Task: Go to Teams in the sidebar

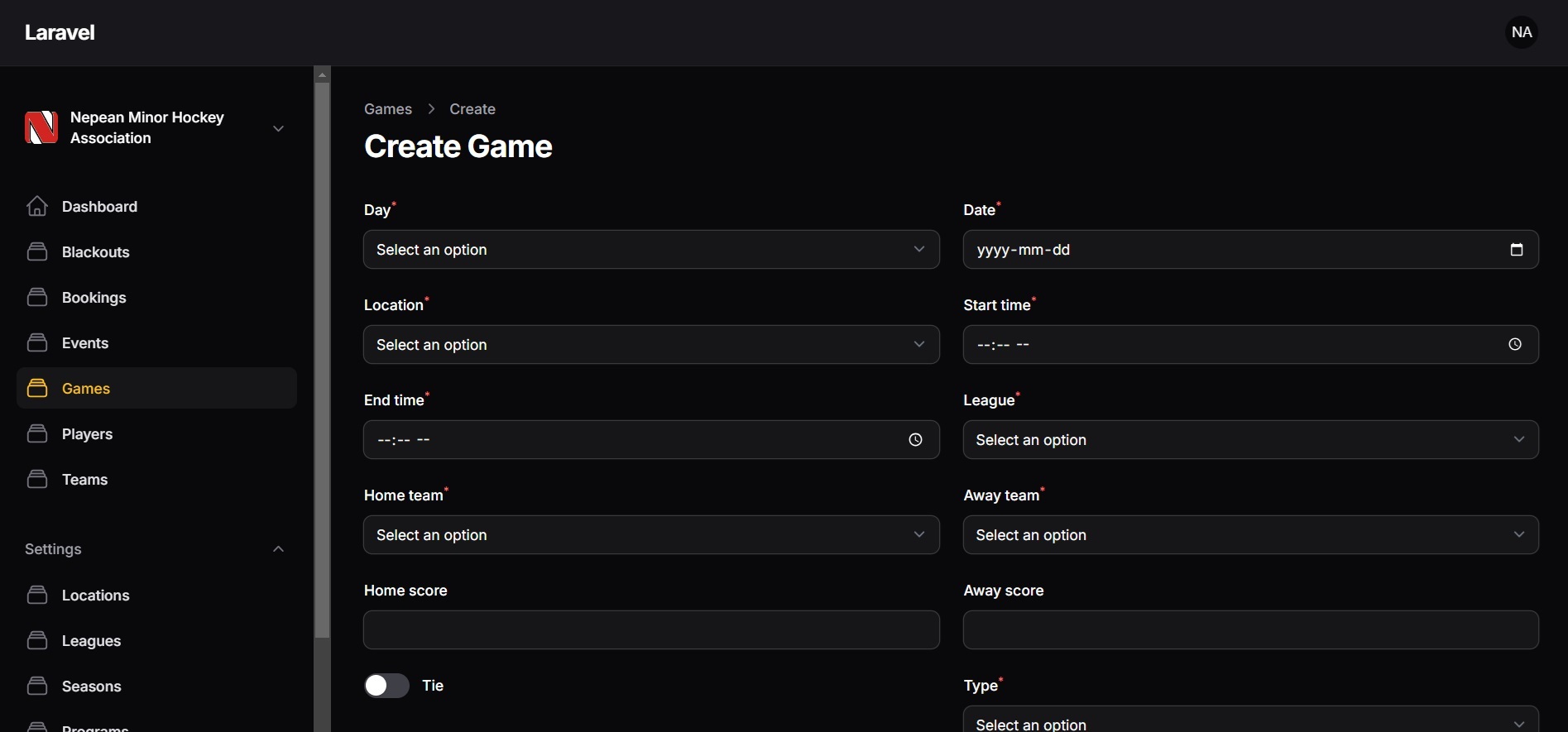Action: coord(84,480)
